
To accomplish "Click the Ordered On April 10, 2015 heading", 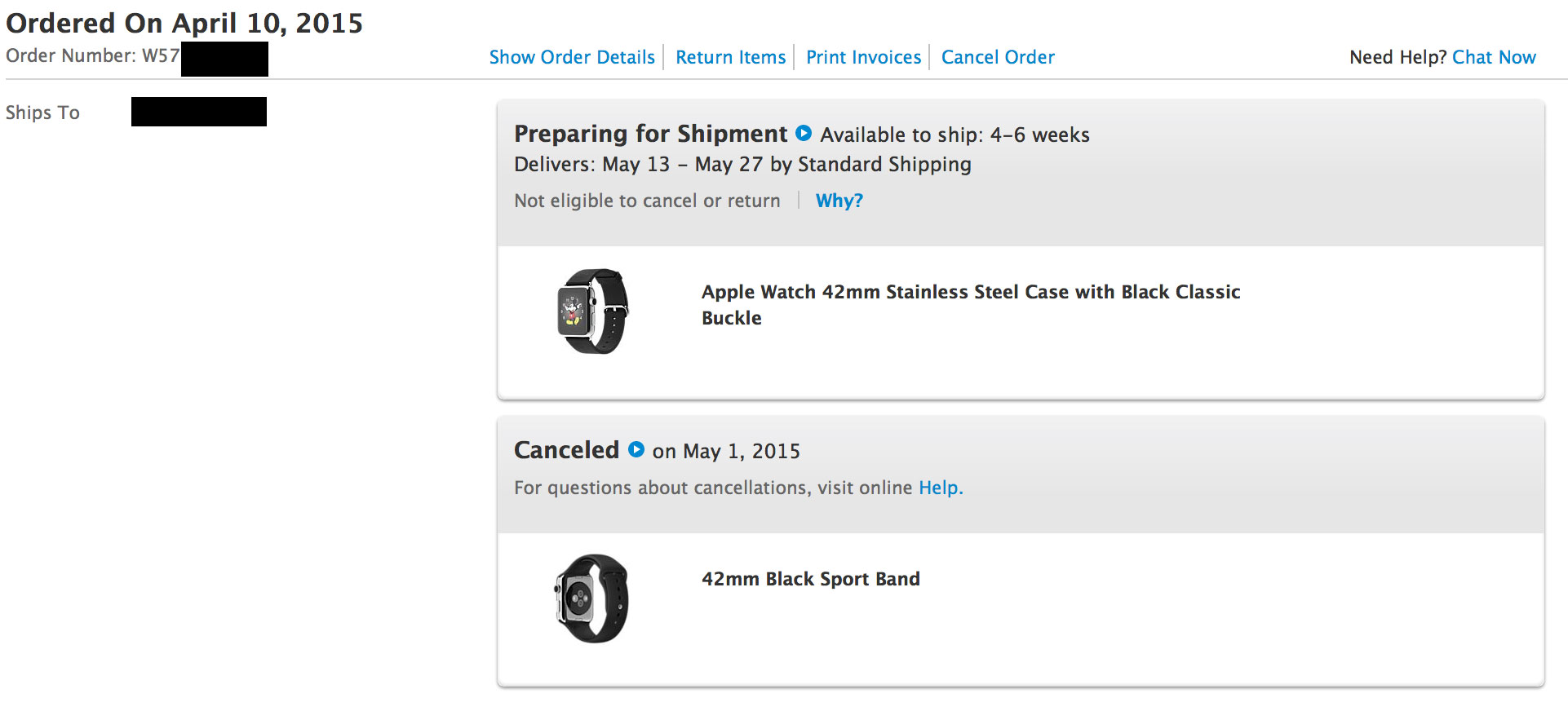I will point(184,23).
